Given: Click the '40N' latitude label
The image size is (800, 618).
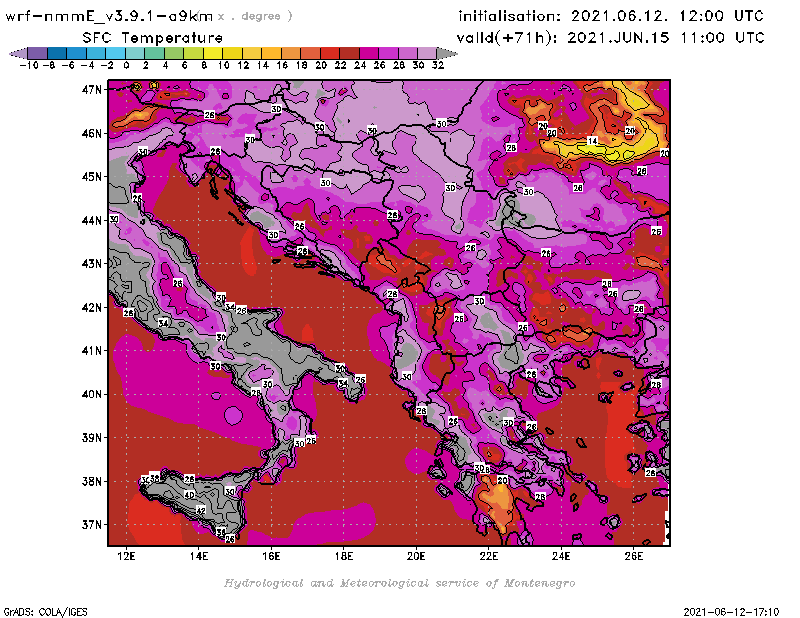Looking at the screenshot, I should (x=92, y=394).
